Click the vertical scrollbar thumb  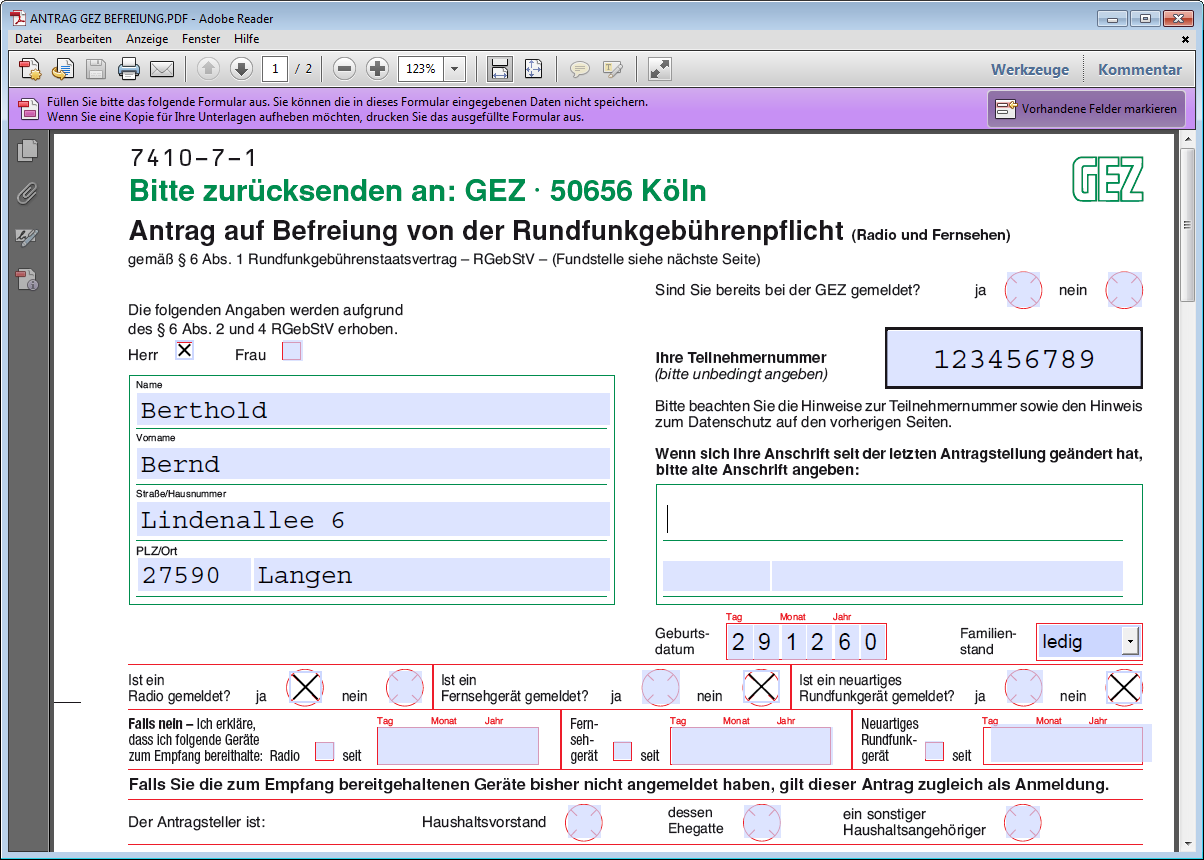coord(1187,224)
